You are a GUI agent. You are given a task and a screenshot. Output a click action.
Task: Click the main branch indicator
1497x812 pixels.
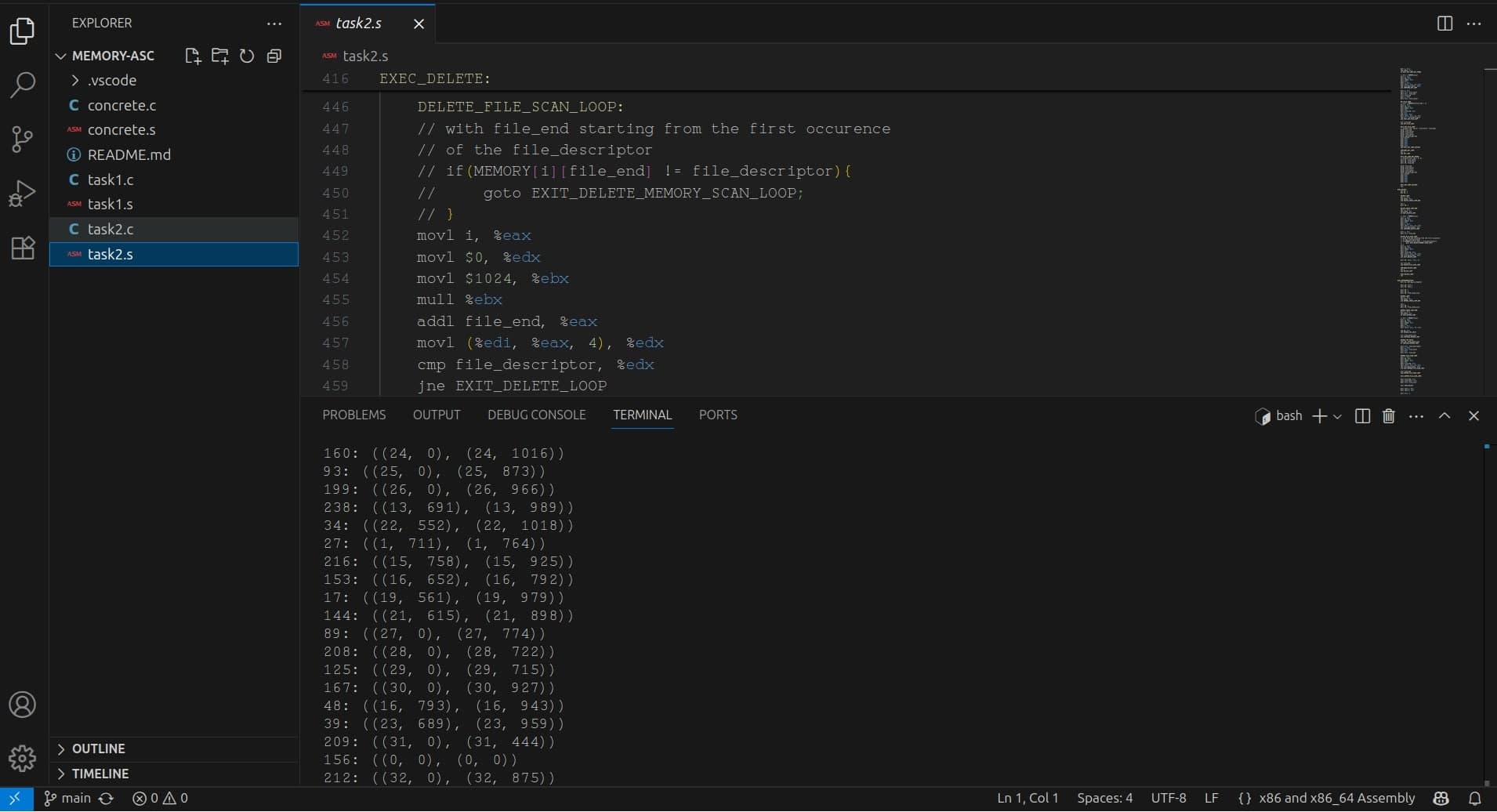click(67, 799)
